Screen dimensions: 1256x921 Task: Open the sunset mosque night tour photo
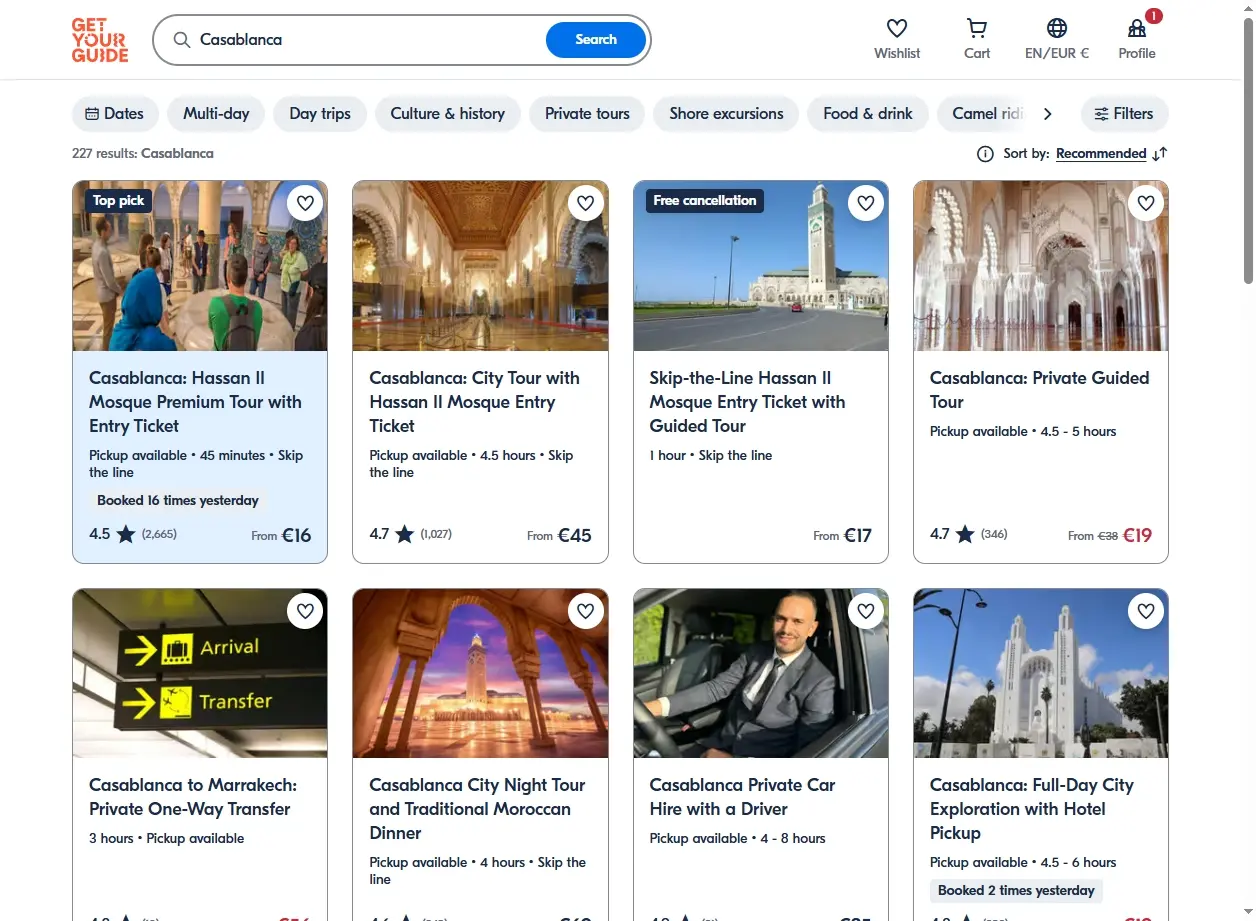pos(480,673)
